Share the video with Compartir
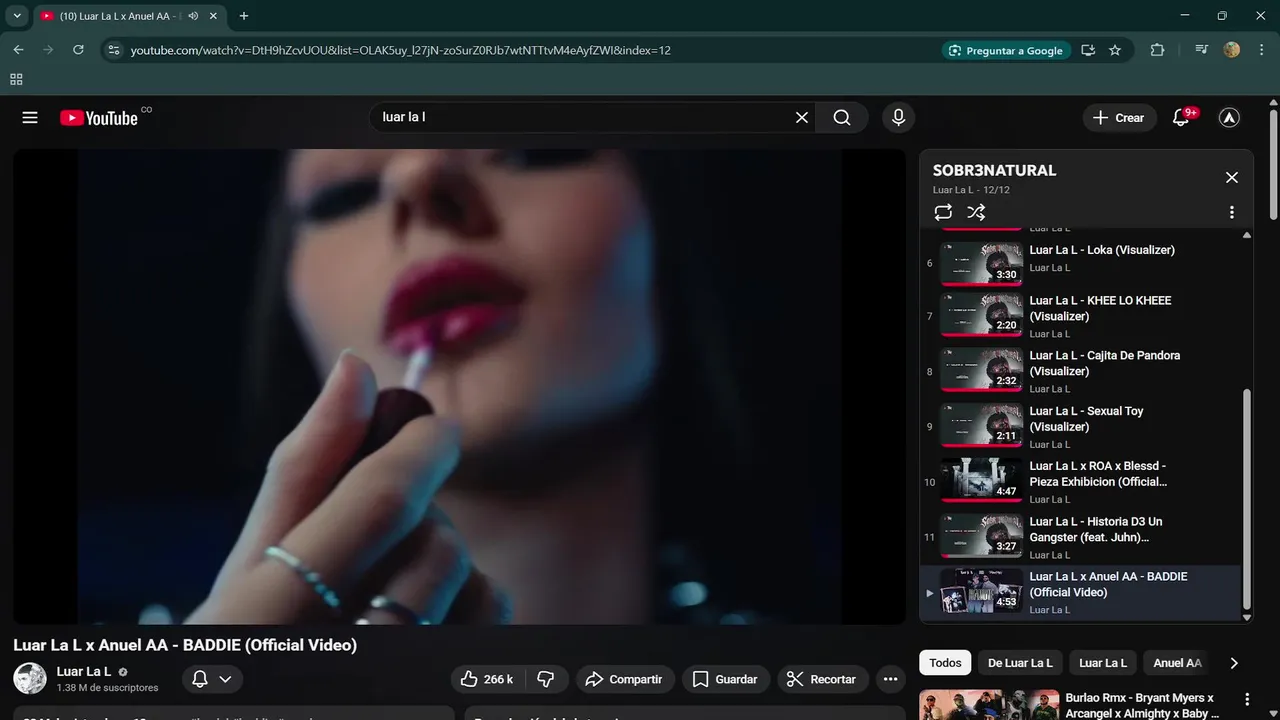The image size is (1280, 720). click(x=624, y=679)
